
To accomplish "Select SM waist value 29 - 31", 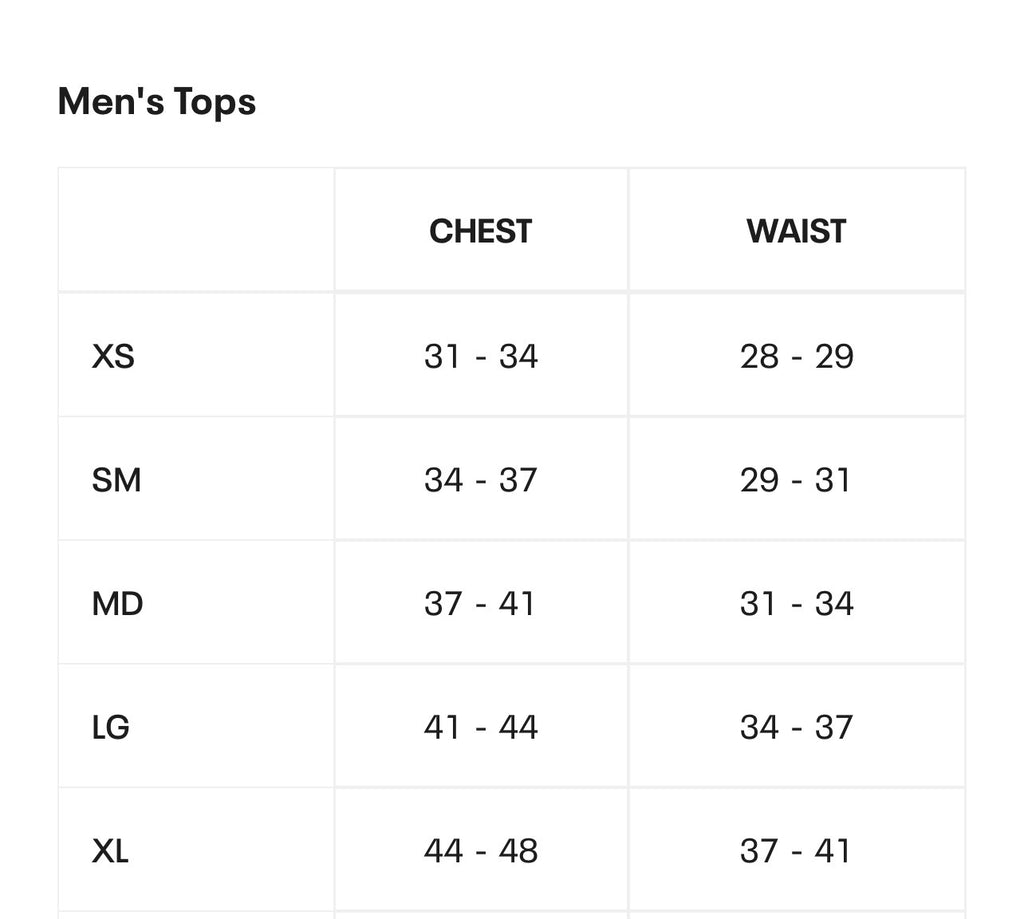I will (795, 480).
